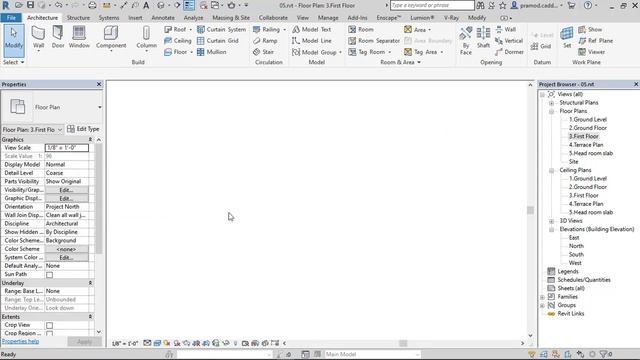The height and width of the screenshot is (360, 640).
Task: Click the canvas vertical scrollbar thumb
Action: pos(530,210)
